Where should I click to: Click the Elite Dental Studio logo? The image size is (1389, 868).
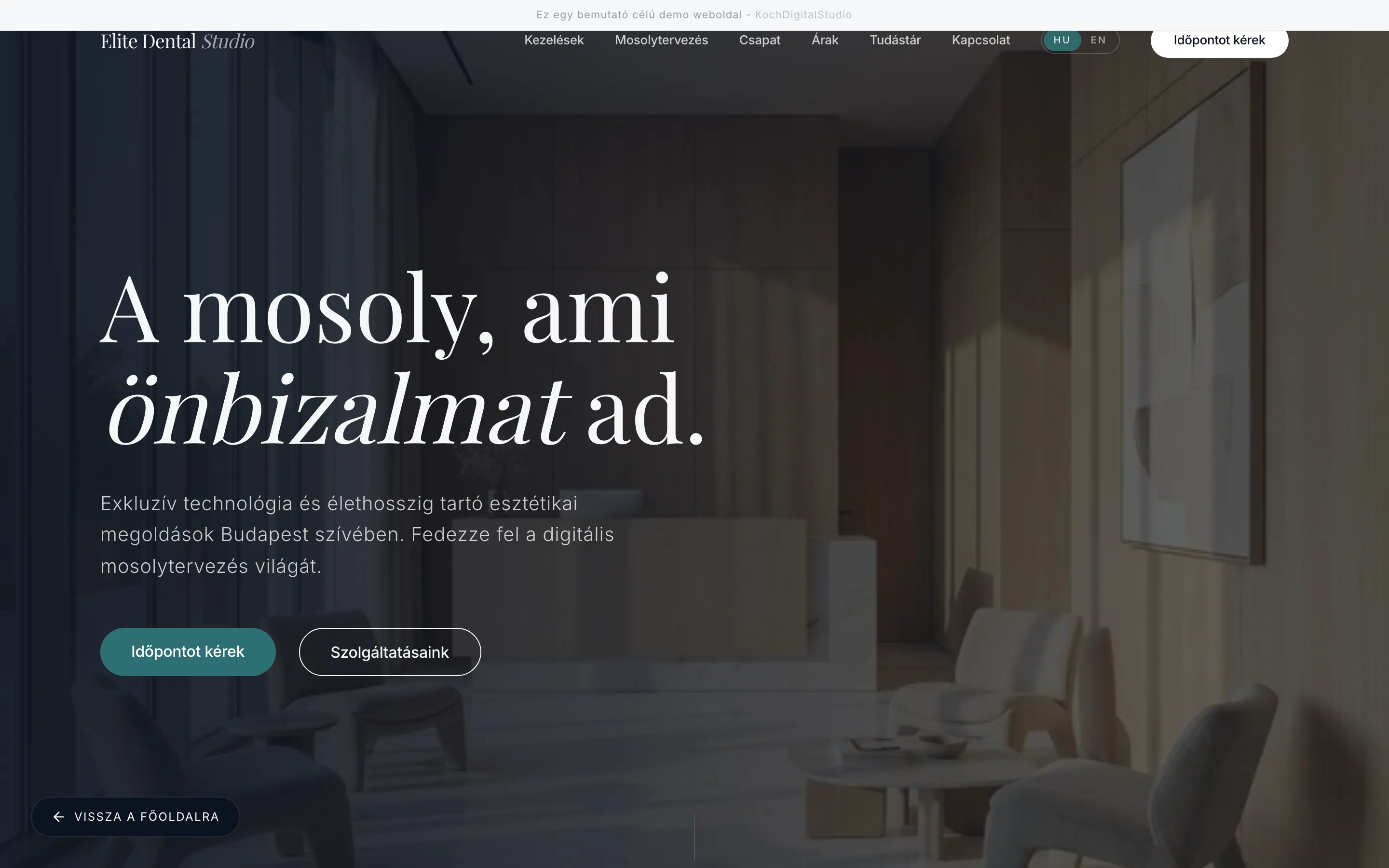pyautogui.click(x=177, y=41)
